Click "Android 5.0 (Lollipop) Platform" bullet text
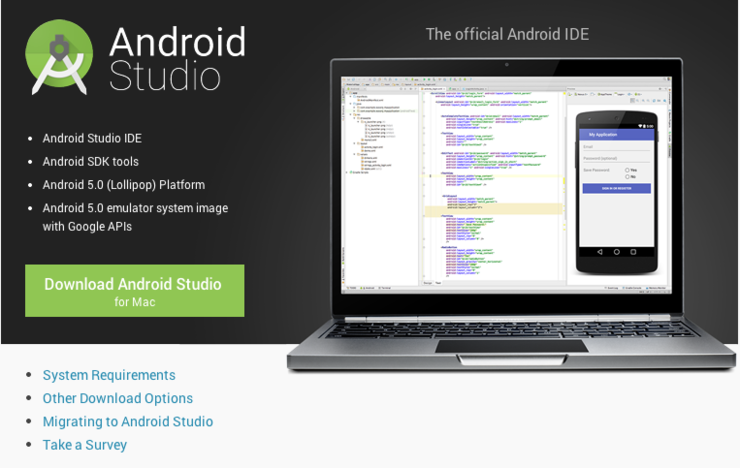Viewport: 740px width, 468px height. pyautogui.click(x=124, y=185)
